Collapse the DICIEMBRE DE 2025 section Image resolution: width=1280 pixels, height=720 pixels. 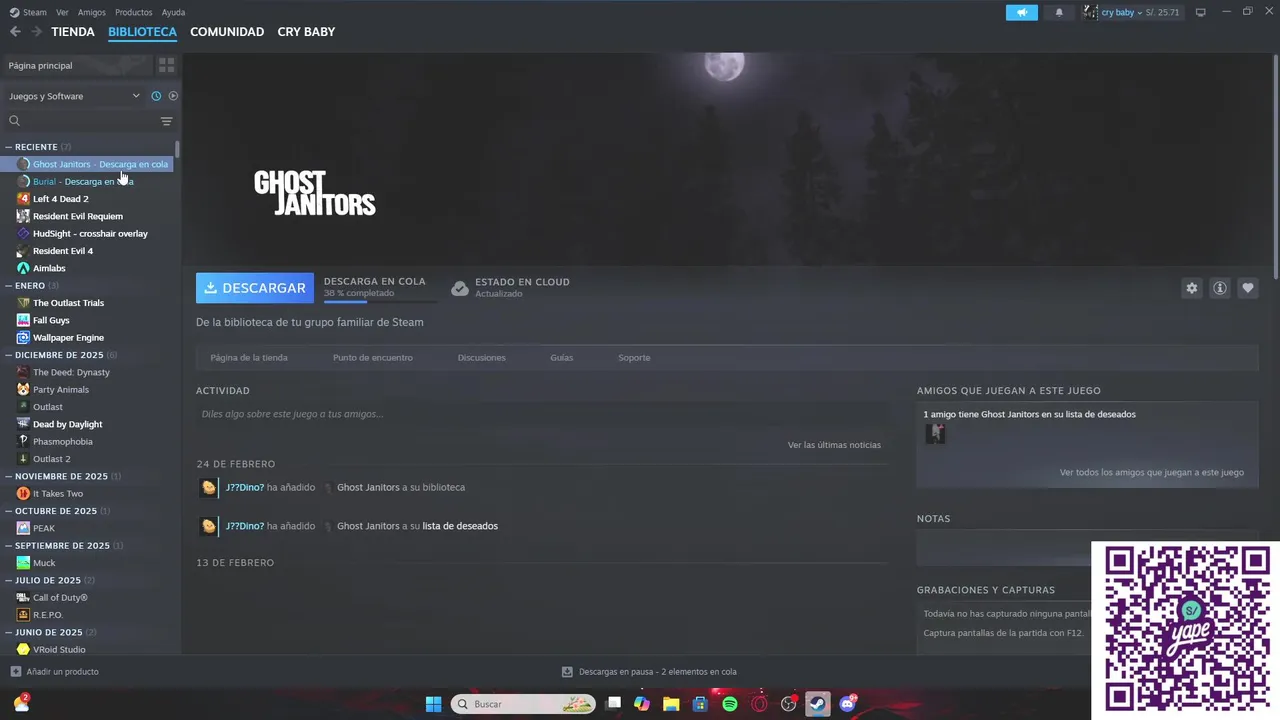tap(9, 355)
